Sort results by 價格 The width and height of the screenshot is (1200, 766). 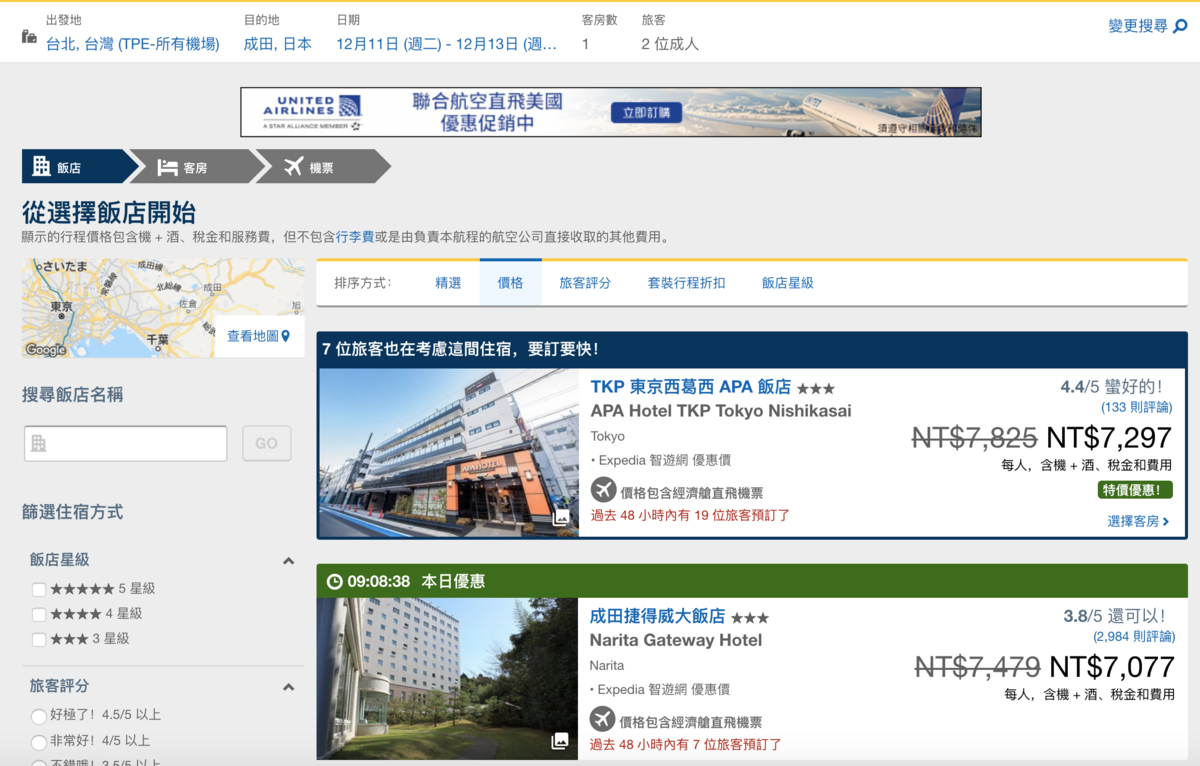pyautogui.click(x=510, y=283)
